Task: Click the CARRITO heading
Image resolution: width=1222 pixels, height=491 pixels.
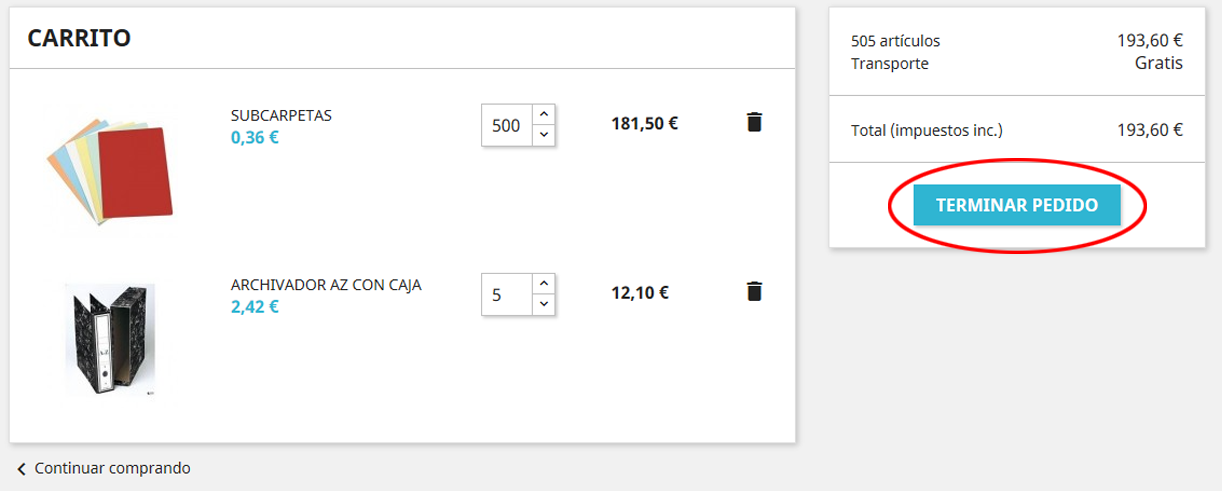Action: click(x=79, y=39)
